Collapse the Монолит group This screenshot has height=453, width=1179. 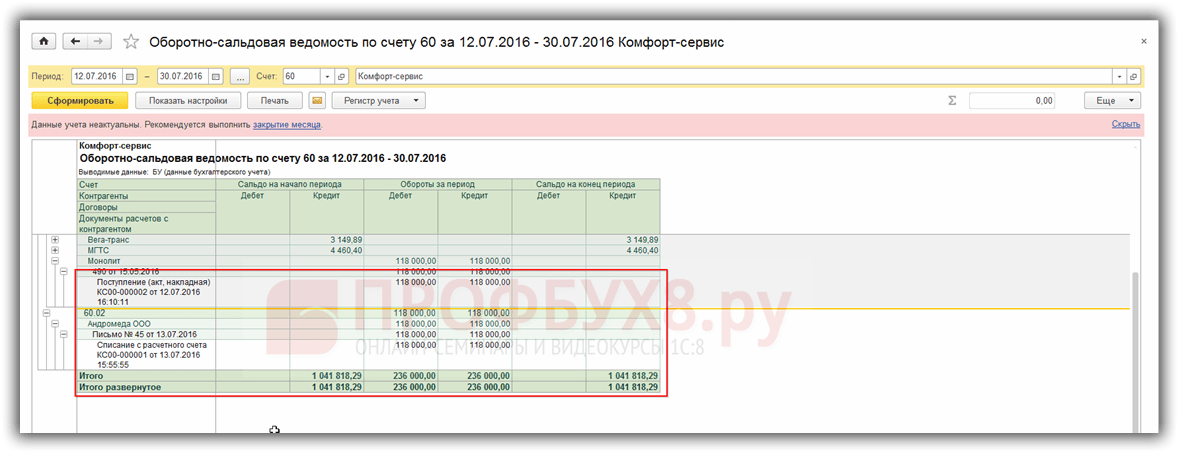(55, 261)
